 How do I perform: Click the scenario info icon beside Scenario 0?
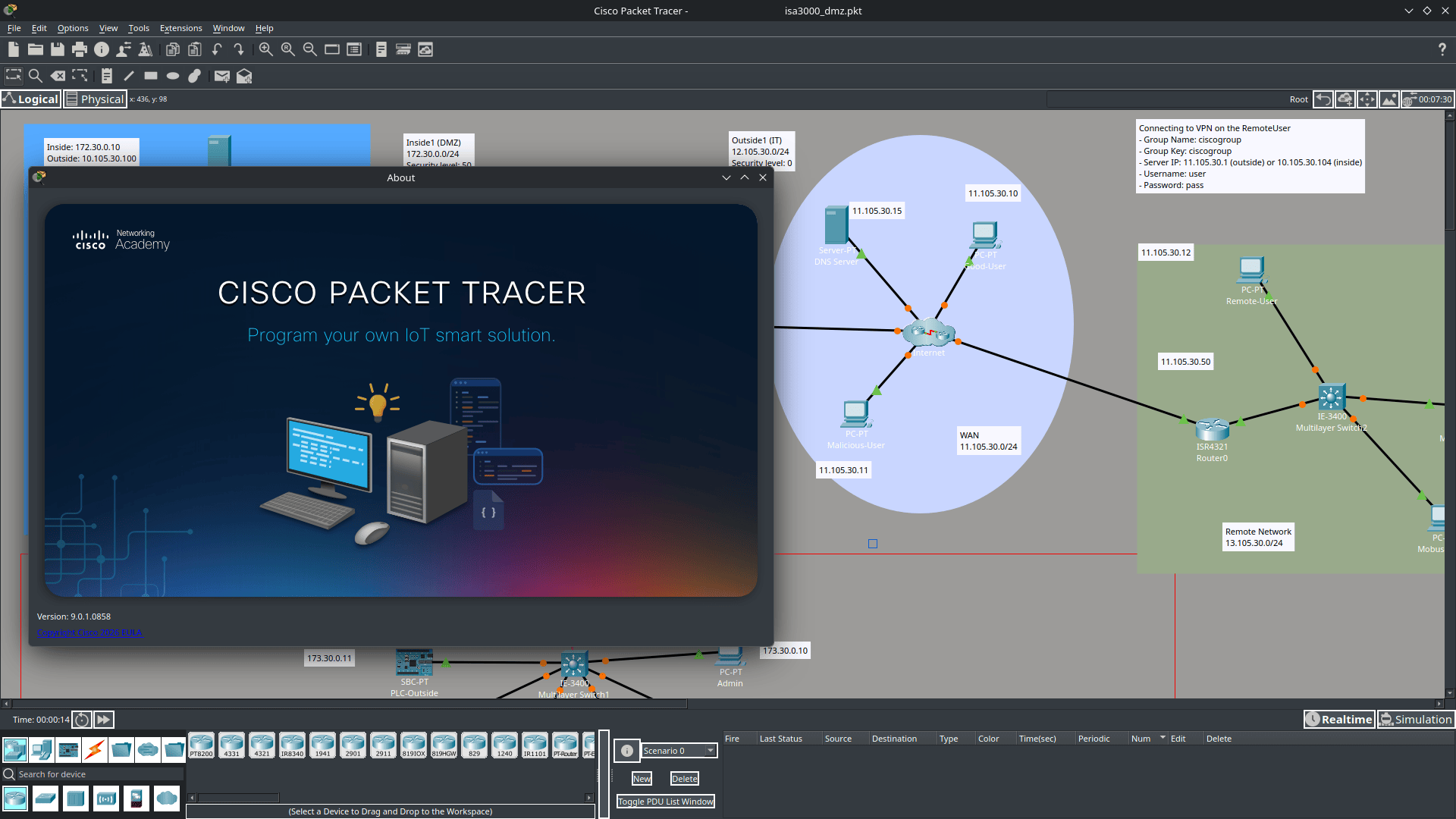[x=626, y=751]
